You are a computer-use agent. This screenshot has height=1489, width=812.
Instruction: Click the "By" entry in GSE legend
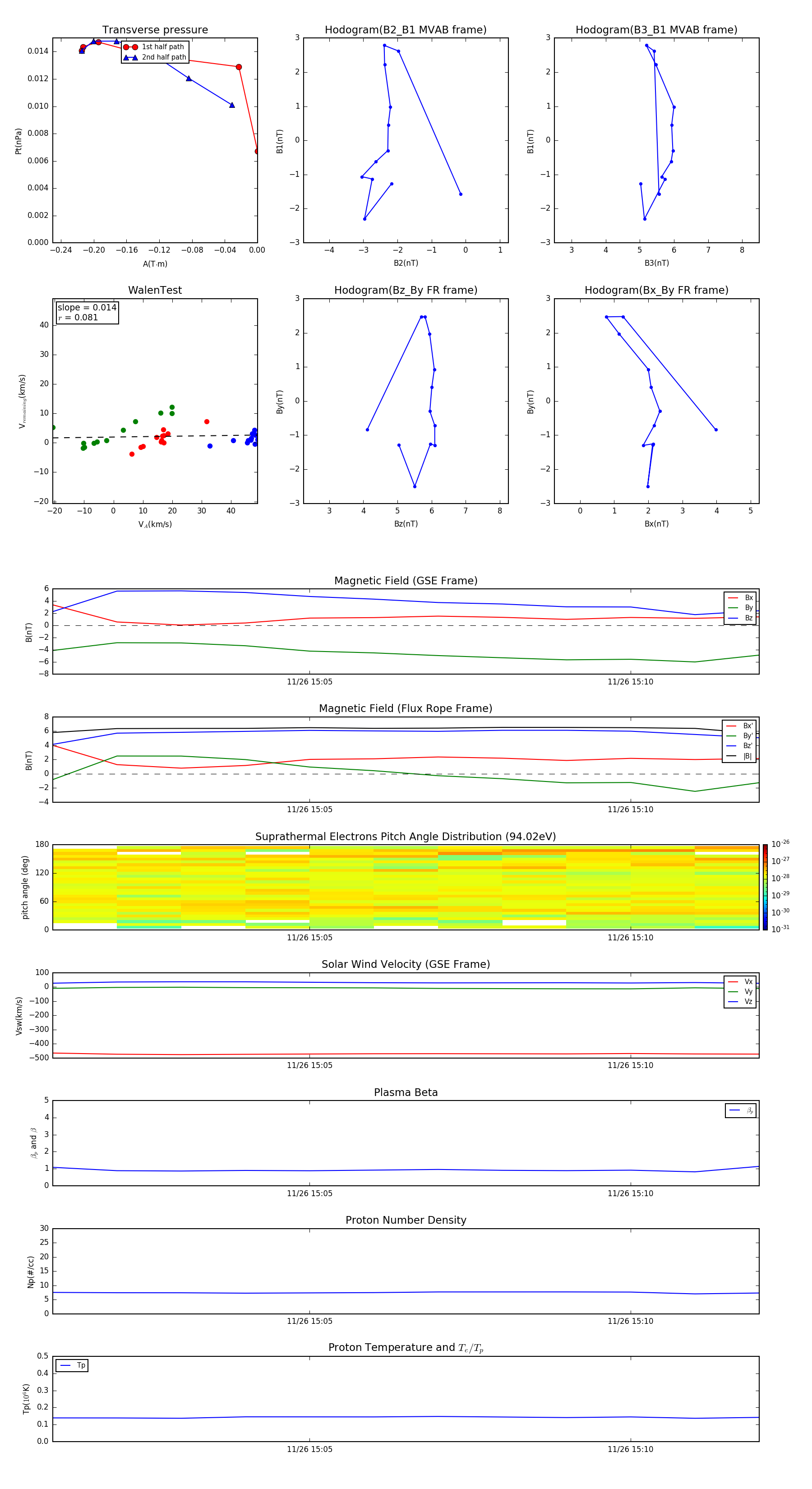pos(740,607)
